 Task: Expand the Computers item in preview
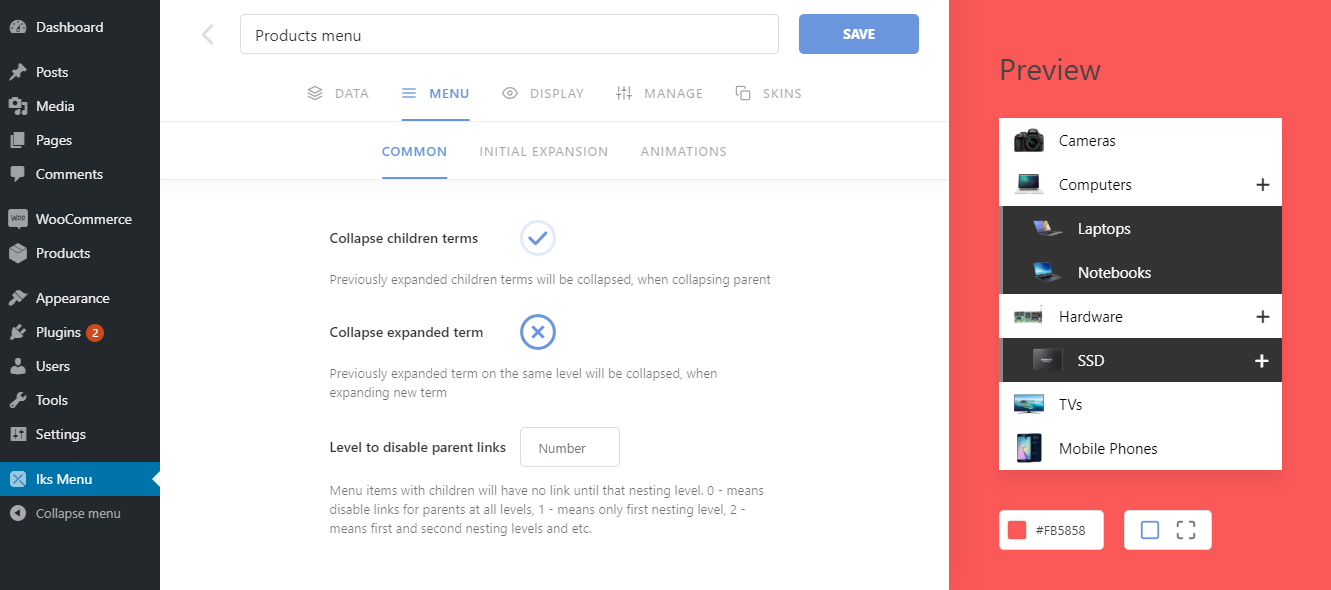[1262, 185]
